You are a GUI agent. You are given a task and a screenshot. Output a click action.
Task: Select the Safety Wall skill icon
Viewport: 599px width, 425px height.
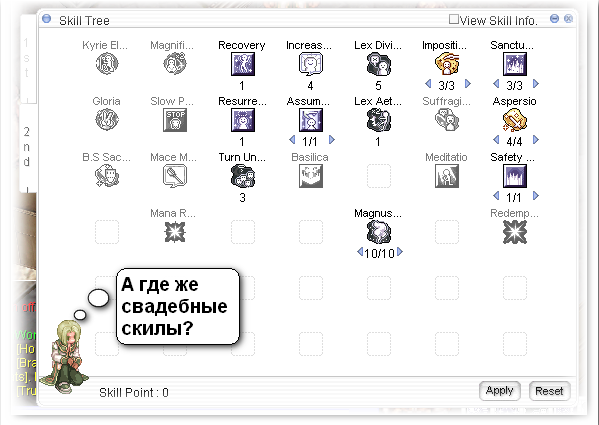(515, 176)
